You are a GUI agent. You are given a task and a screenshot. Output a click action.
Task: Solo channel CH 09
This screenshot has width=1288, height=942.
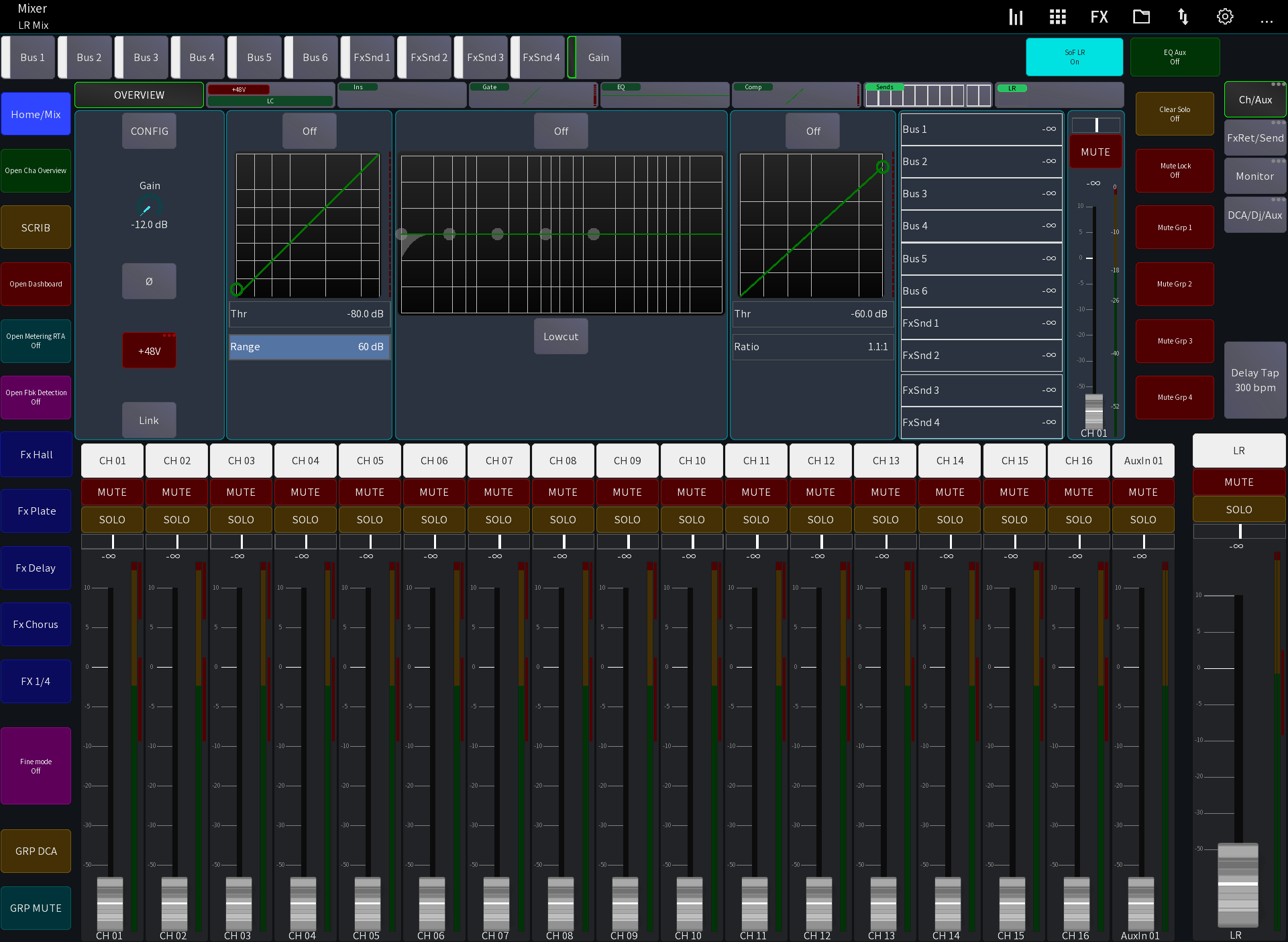pos(627,519)
